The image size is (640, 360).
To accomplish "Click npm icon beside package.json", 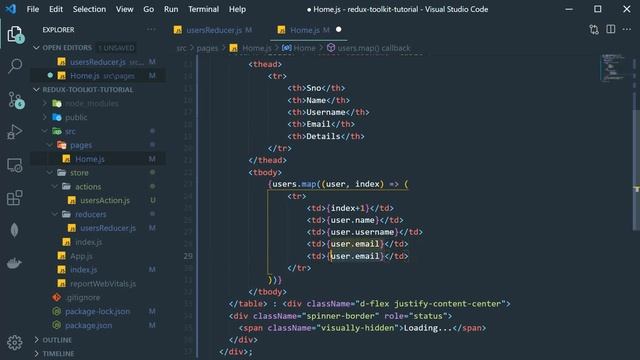I will click(57, 325).
